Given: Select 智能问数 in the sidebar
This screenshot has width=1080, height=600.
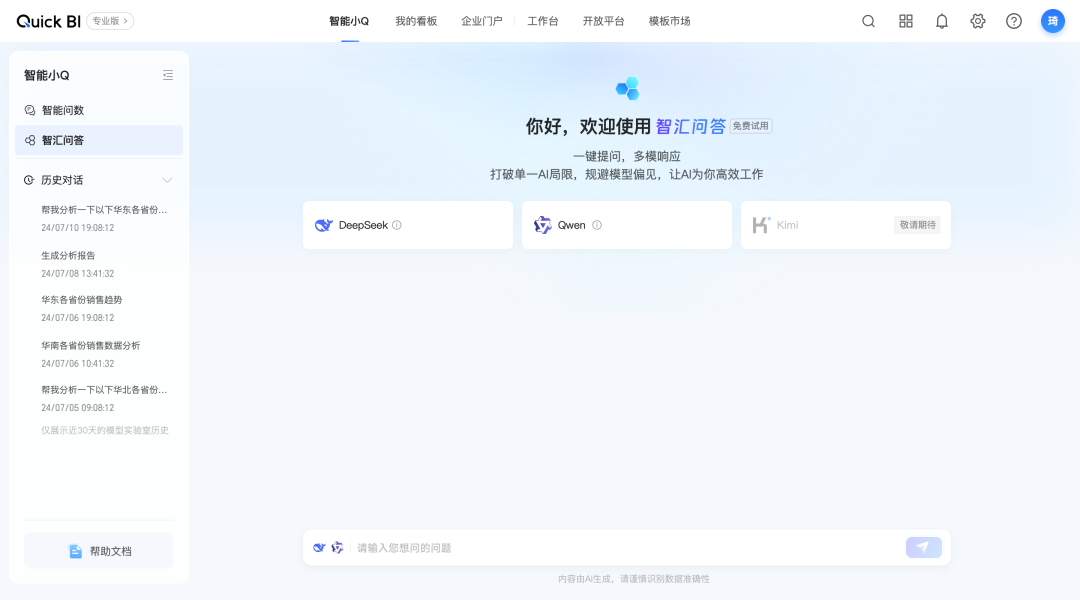Looking at the screenshot, I should (x=99, y=110).
